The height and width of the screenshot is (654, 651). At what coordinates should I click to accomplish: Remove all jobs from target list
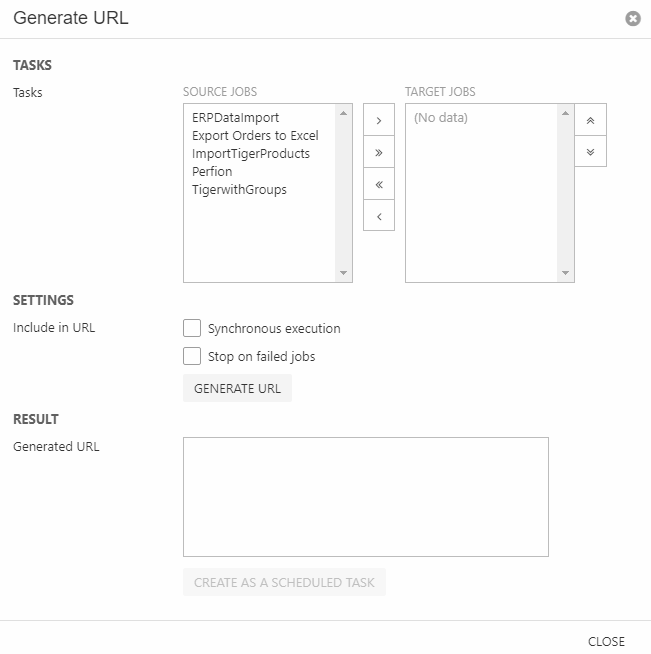pyautogui.click(x=379, y=184)
